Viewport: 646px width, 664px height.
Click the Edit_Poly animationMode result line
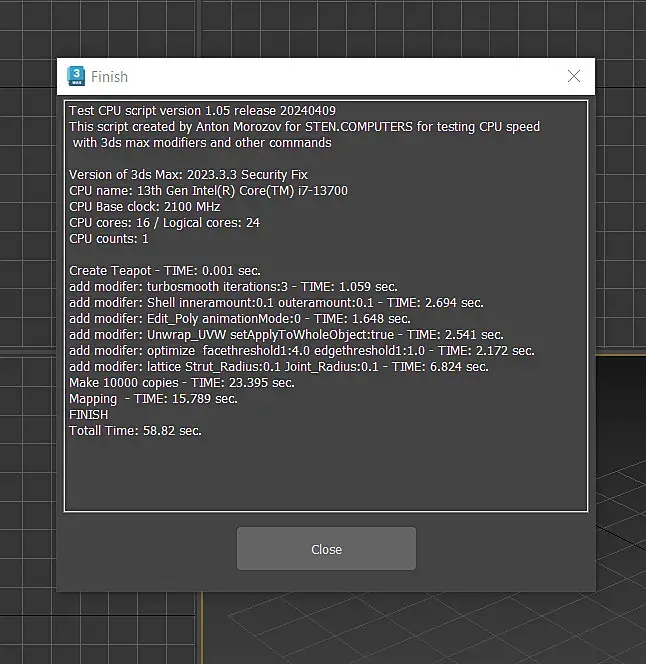[x=240, y=319]
